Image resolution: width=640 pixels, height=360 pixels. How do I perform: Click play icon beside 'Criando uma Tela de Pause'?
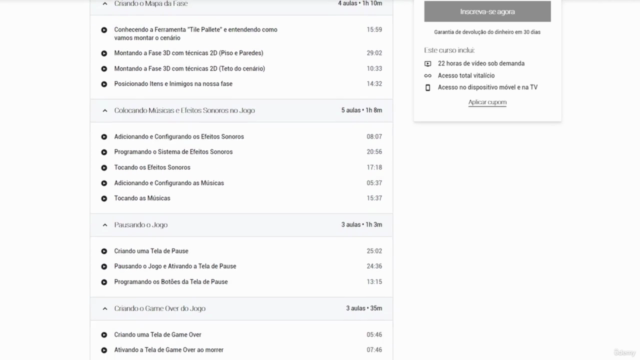[104, 251]
